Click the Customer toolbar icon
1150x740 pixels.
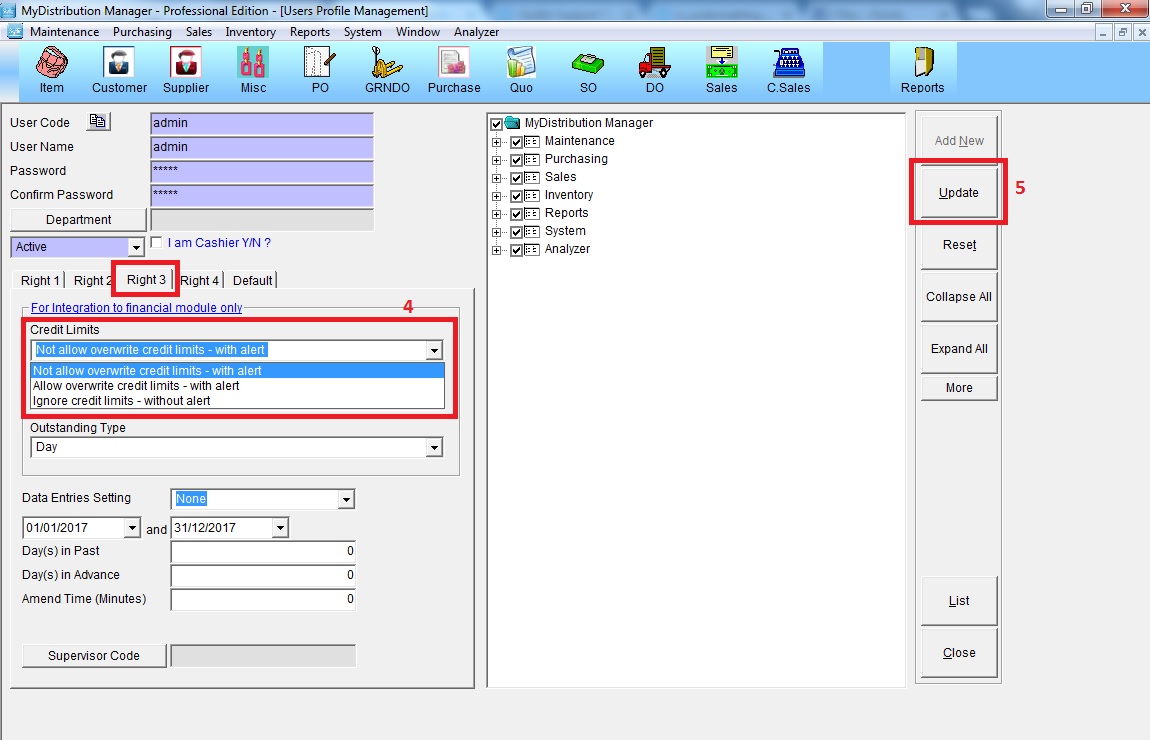(119, 69)
